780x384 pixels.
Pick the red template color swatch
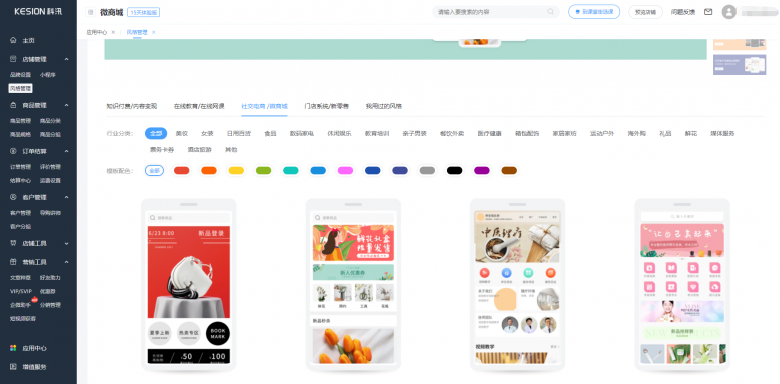click(182, 171)
